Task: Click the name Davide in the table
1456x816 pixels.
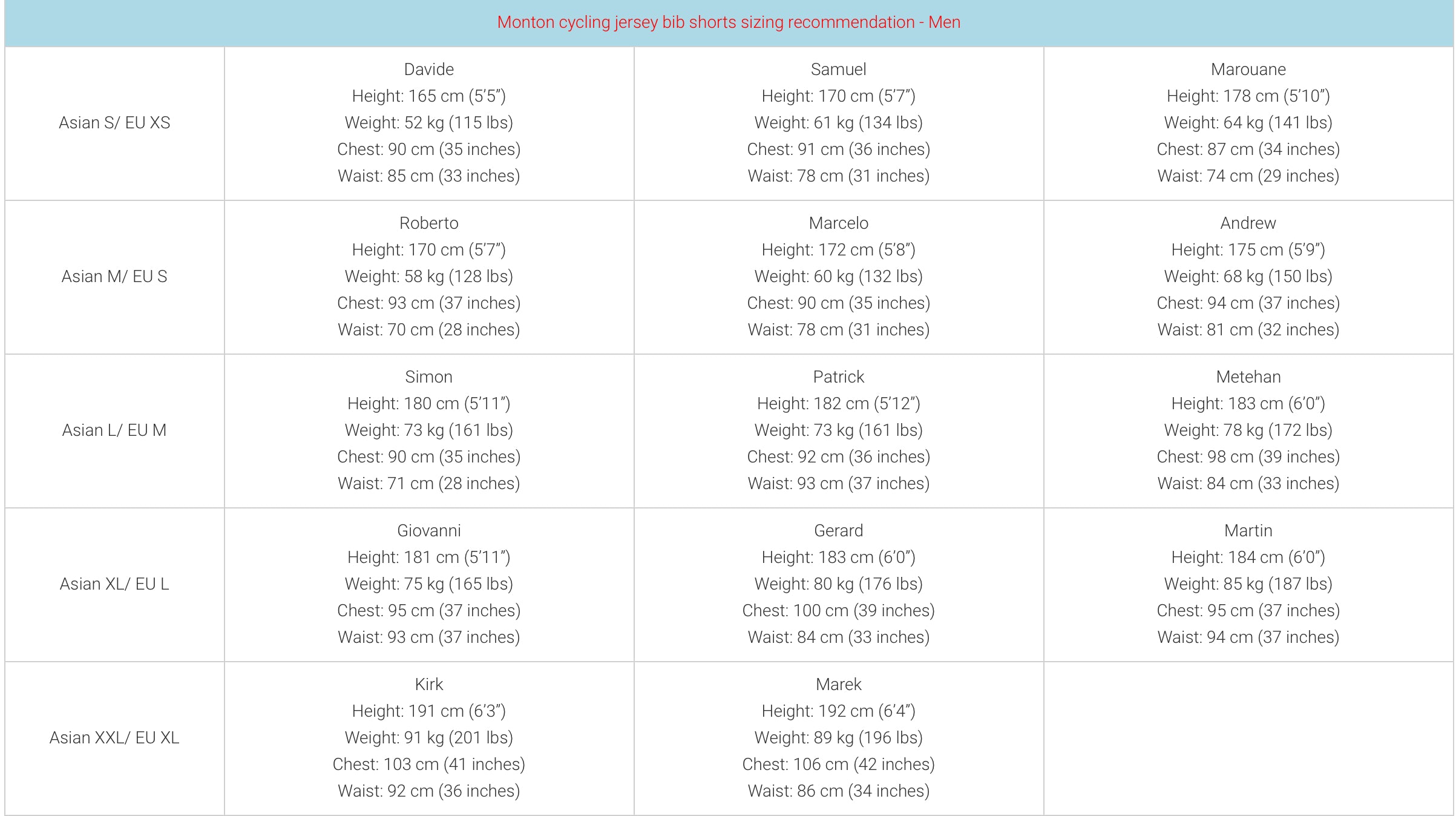Action: (x=428, y=70)
